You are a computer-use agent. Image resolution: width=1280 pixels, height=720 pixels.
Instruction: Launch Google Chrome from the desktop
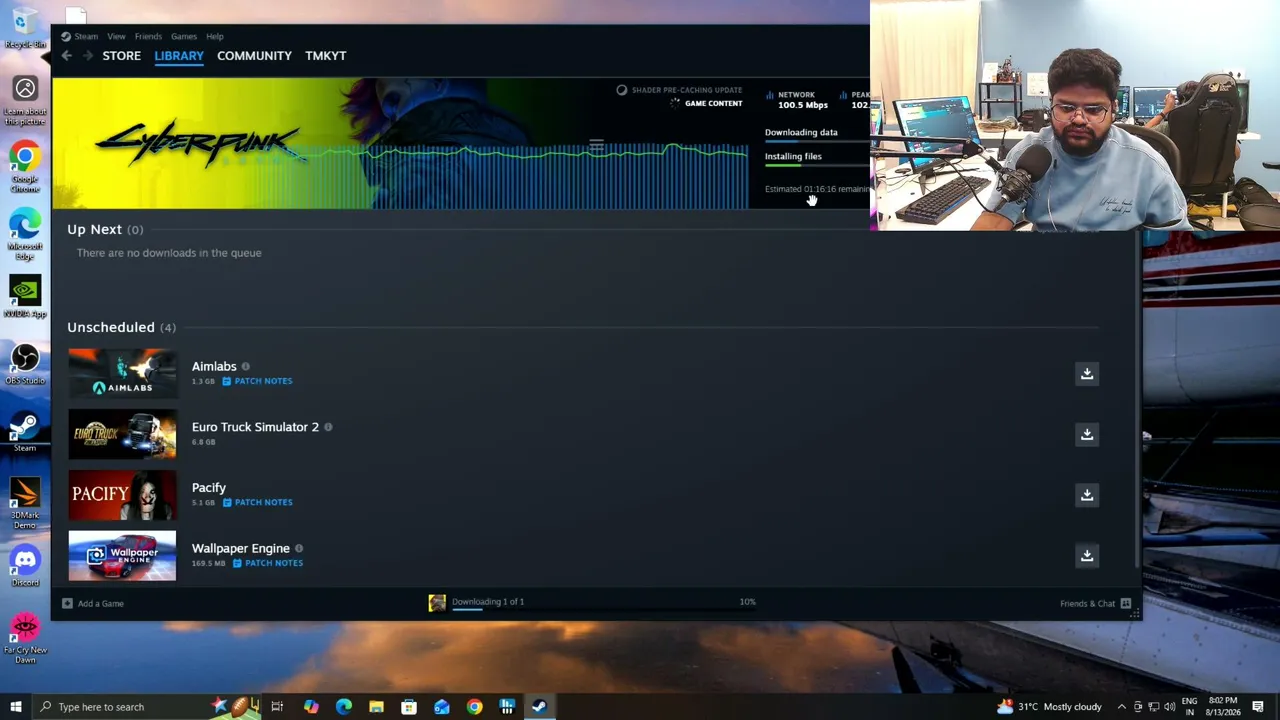pos(25,167)
